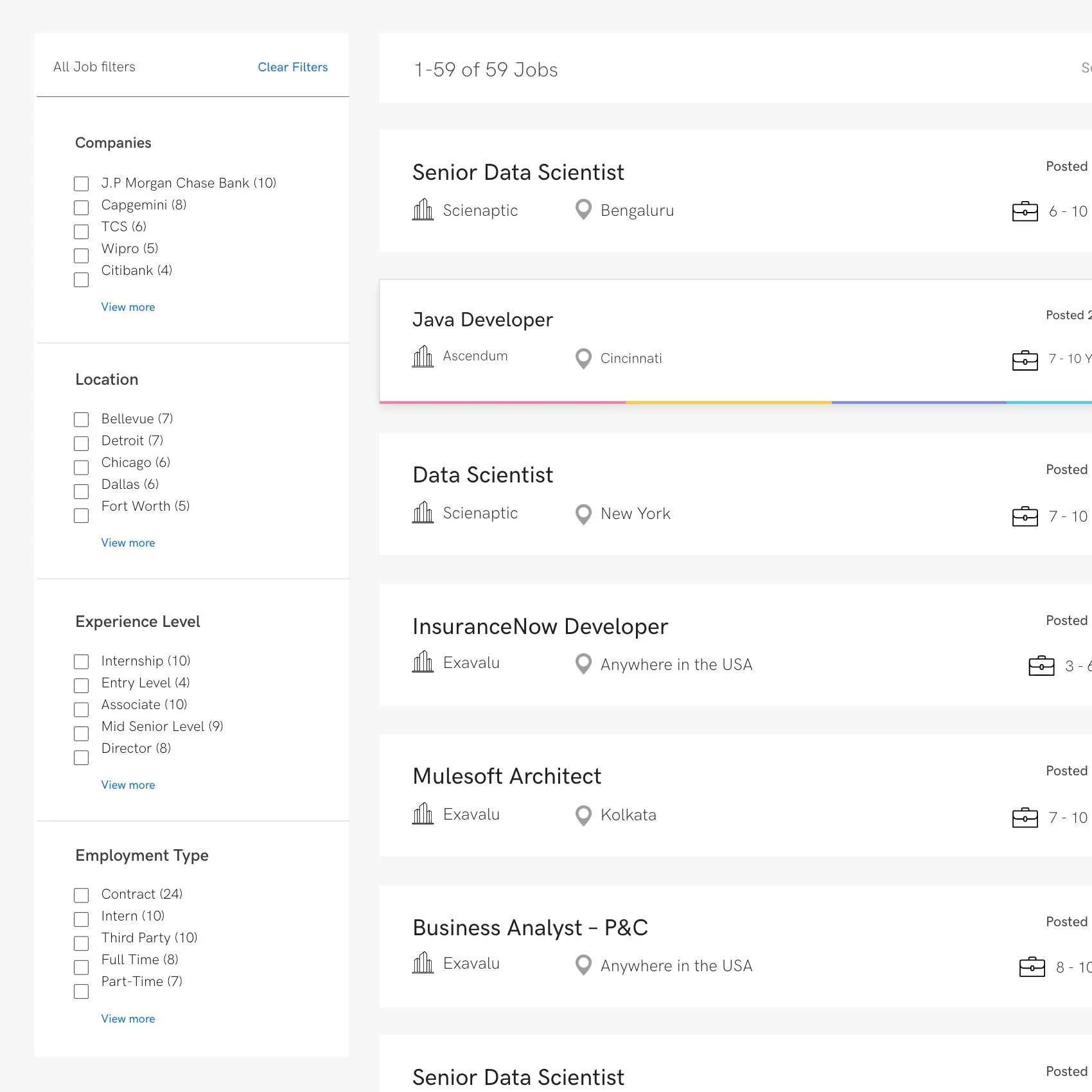
Task: Check the Contract employment type filter
Action: coord(81,895)
